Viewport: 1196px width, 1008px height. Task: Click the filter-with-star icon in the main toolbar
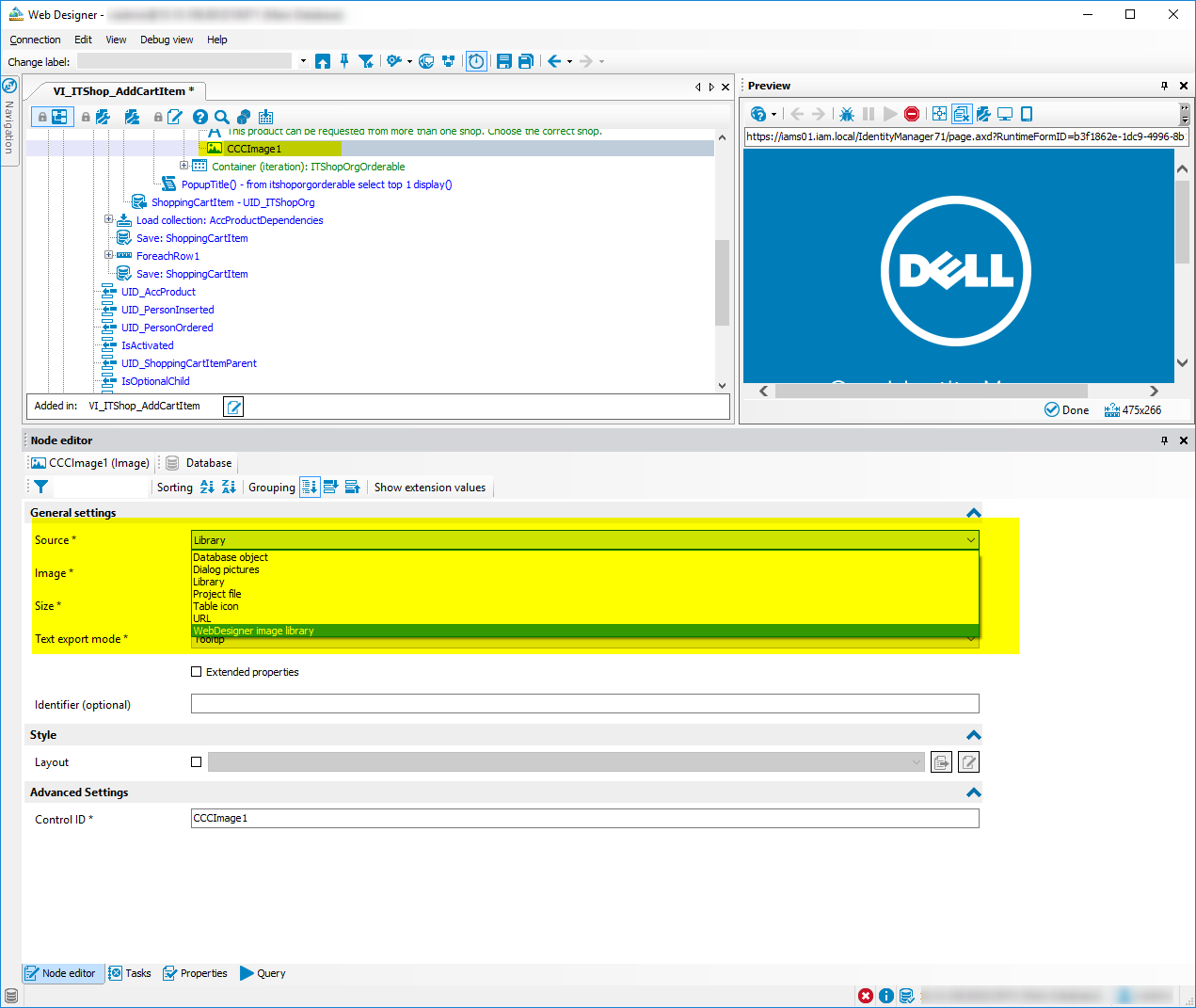(366, 61)
